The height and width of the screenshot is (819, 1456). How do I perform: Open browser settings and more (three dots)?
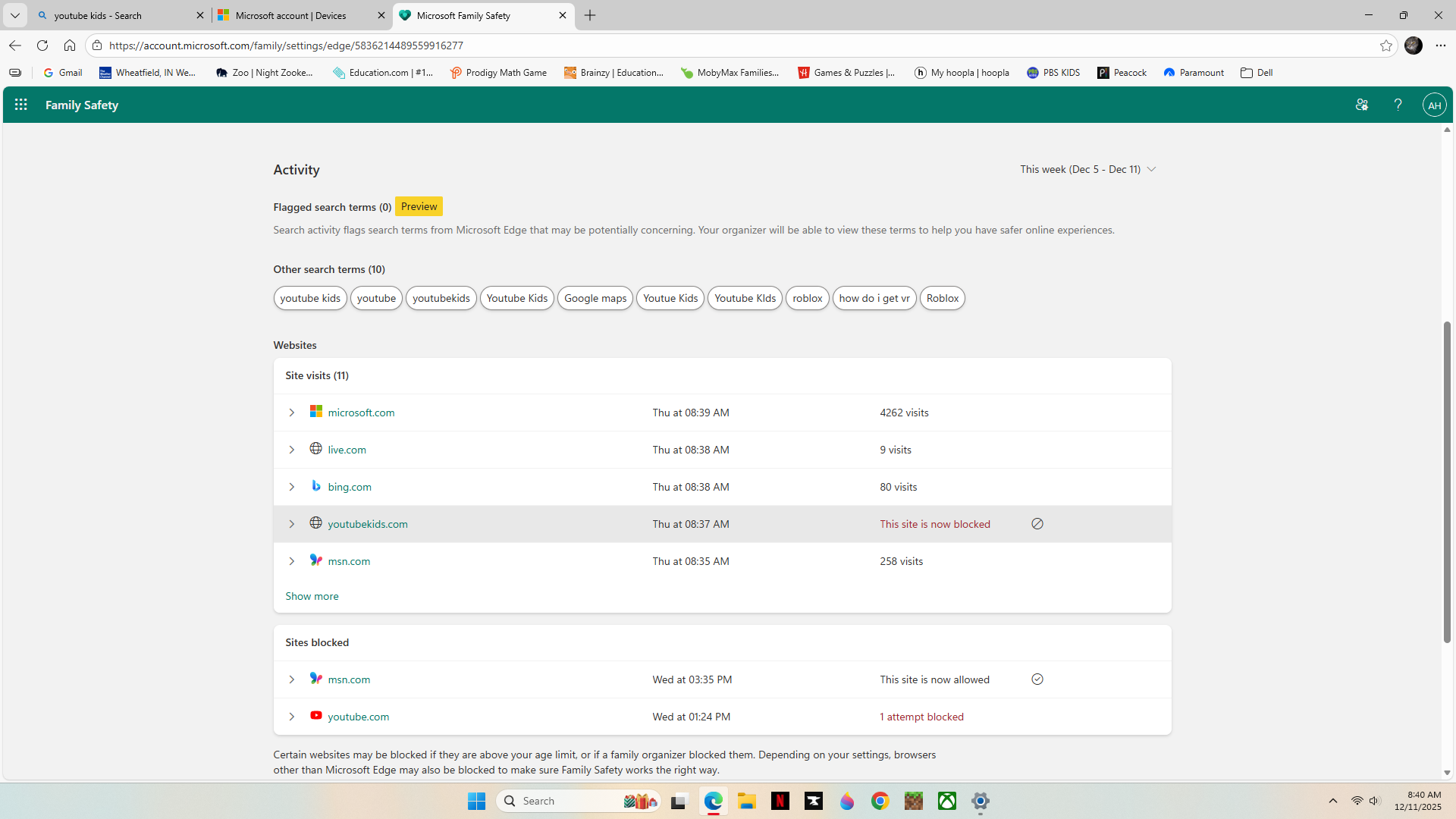click(1441, 45)
